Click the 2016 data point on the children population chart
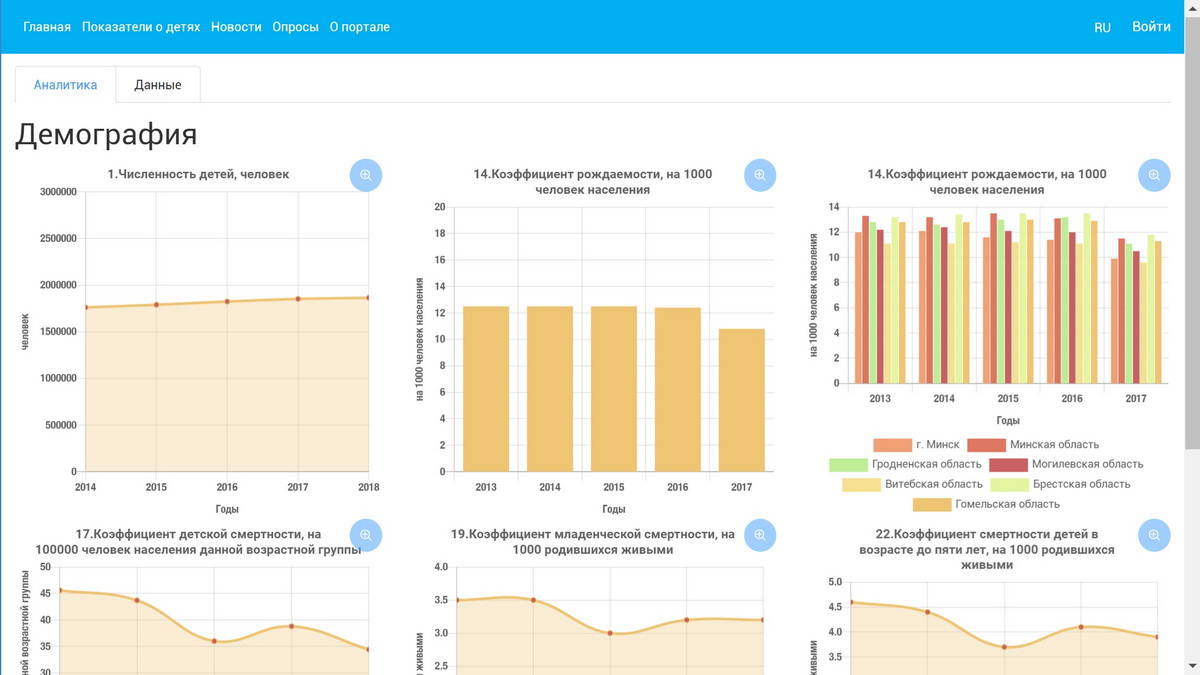Screen dimensions: 1200x675 pos(227,301)
